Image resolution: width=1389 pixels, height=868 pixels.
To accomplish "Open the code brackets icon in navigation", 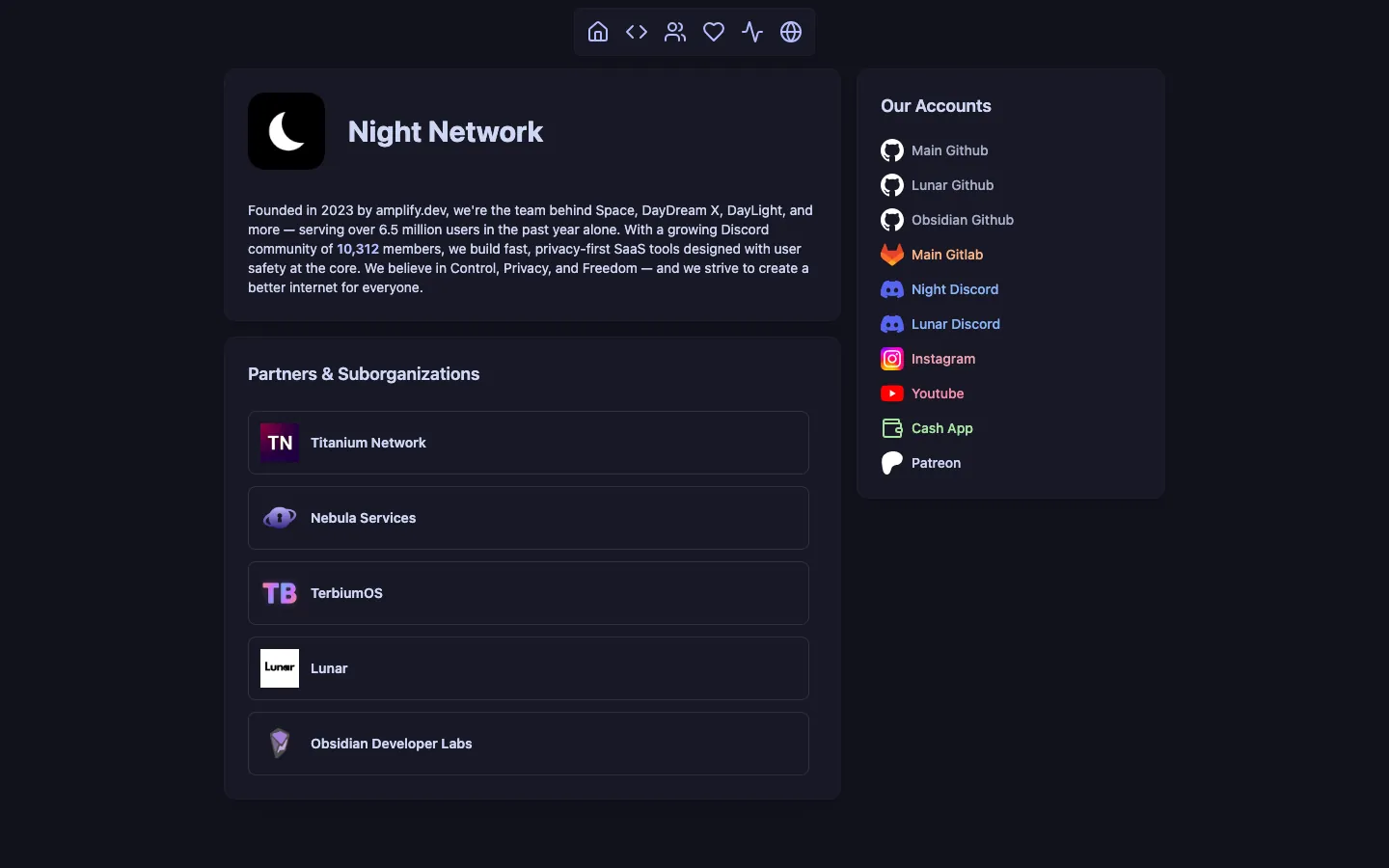I will [x=637, y=32].
